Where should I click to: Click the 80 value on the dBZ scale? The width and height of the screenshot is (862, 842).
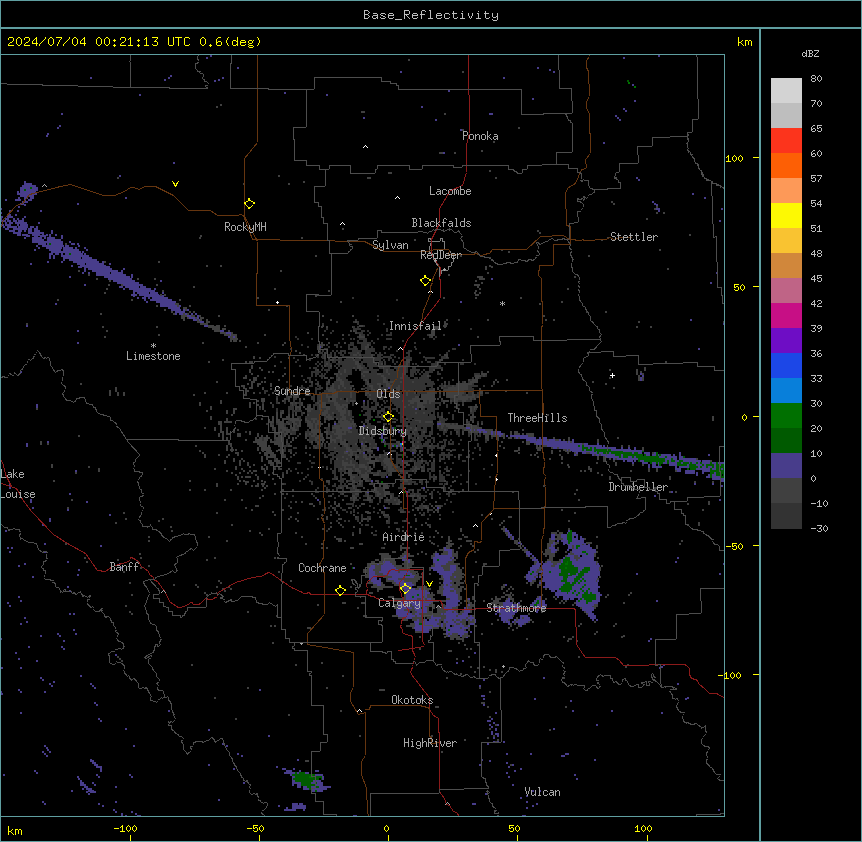point(816,79)
